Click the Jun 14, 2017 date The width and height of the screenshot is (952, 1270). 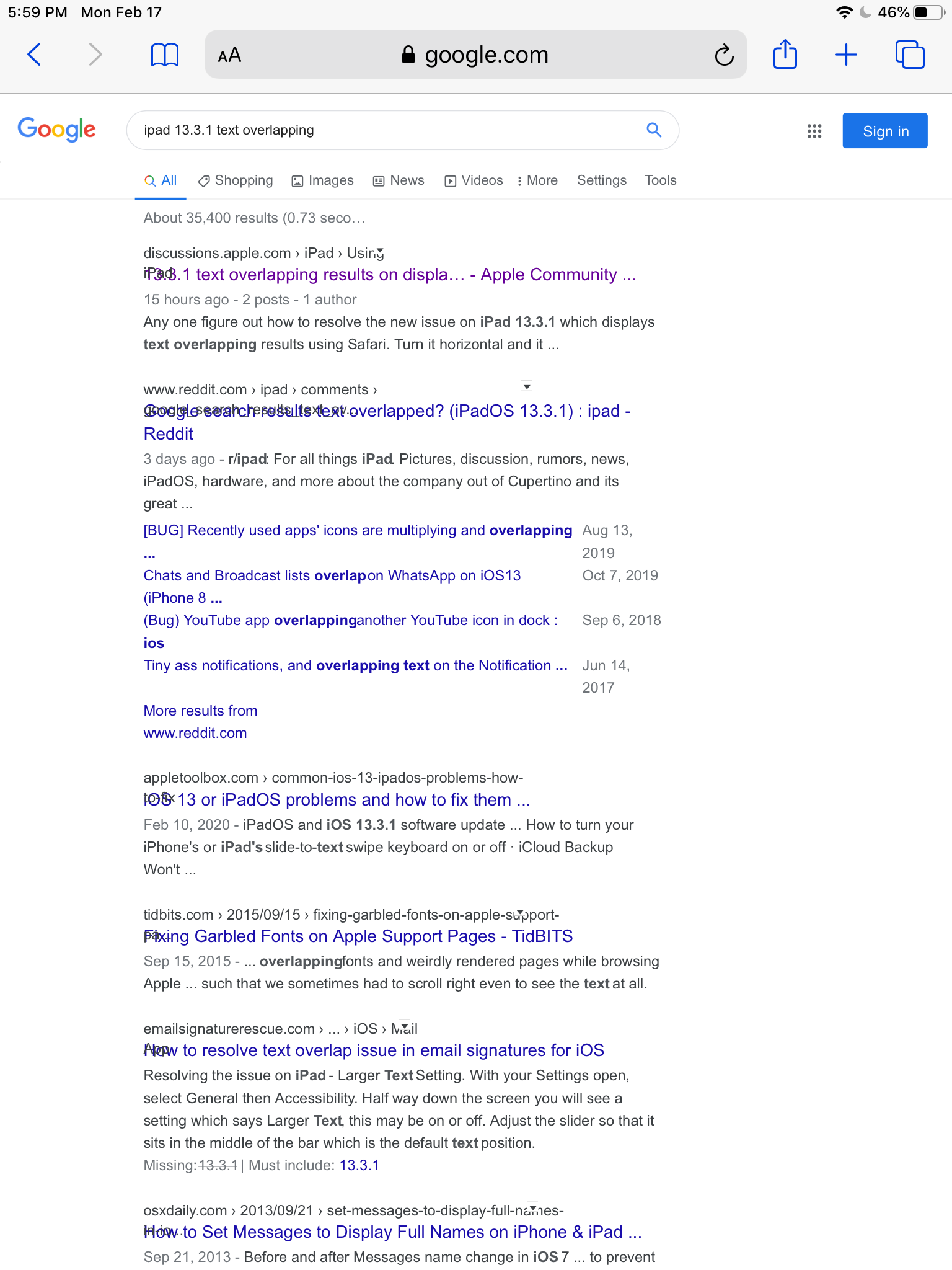tap(606, 677)
